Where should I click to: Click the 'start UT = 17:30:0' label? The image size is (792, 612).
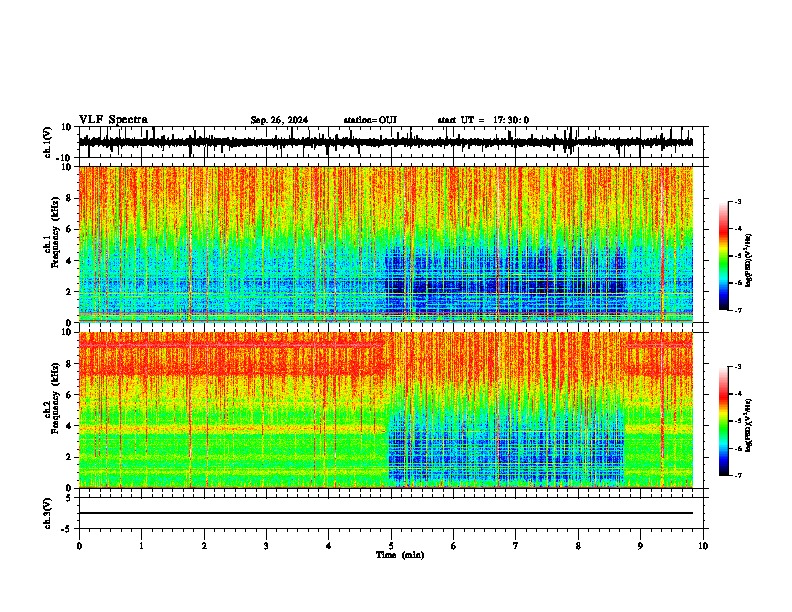(483, 120)
